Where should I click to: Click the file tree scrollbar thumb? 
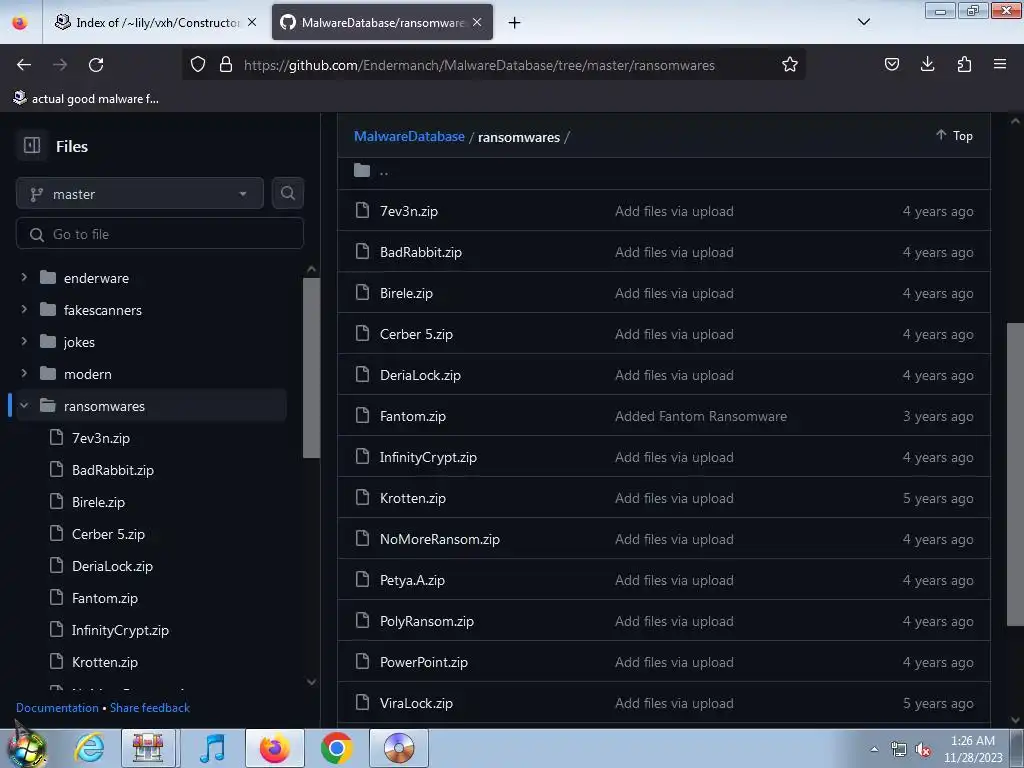[x=312, y=368]
